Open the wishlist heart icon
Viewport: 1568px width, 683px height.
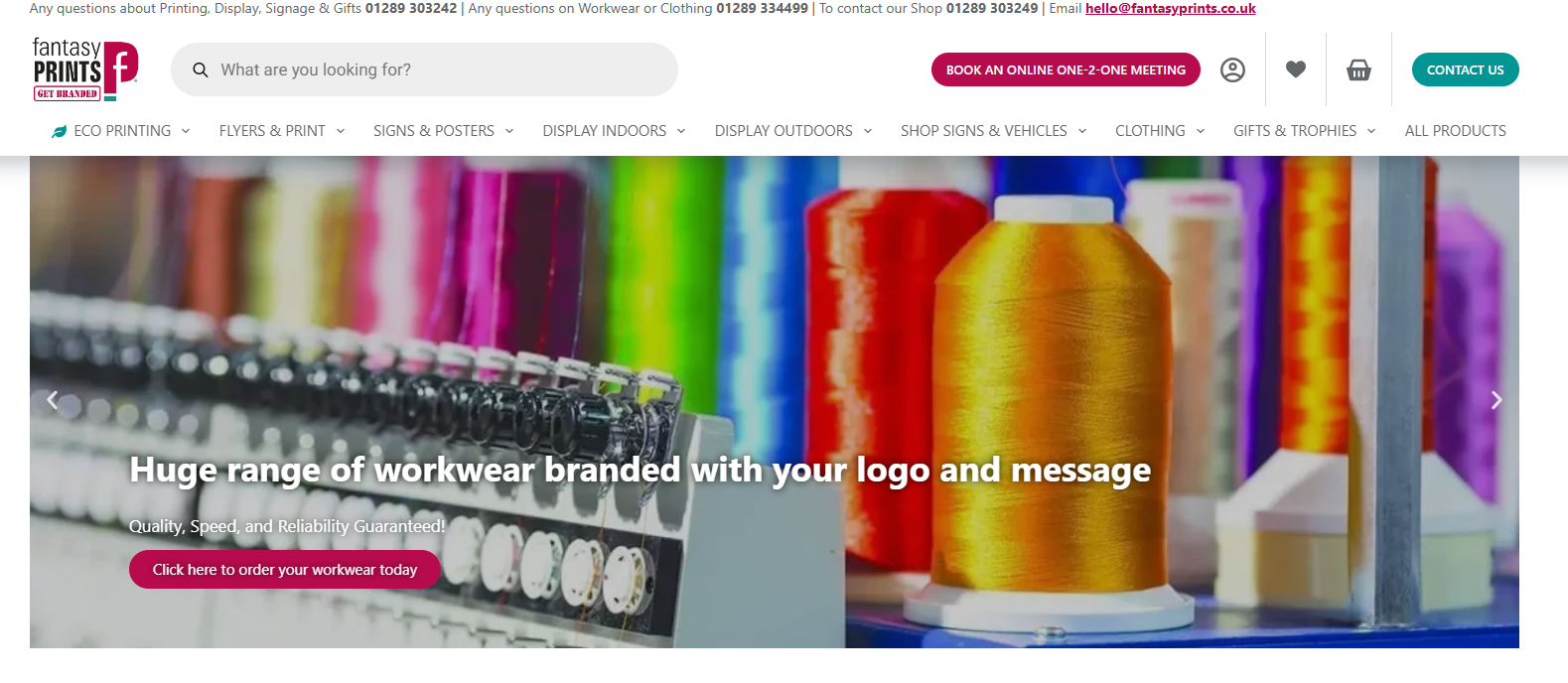click(x=1296, y=69)
